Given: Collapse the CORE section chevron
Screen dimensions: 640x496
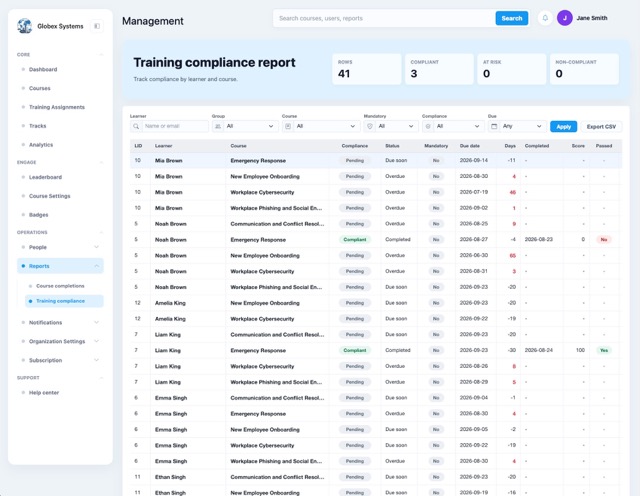Looking at the screenshot, I should pyautogui.click(x=101, y=55).
